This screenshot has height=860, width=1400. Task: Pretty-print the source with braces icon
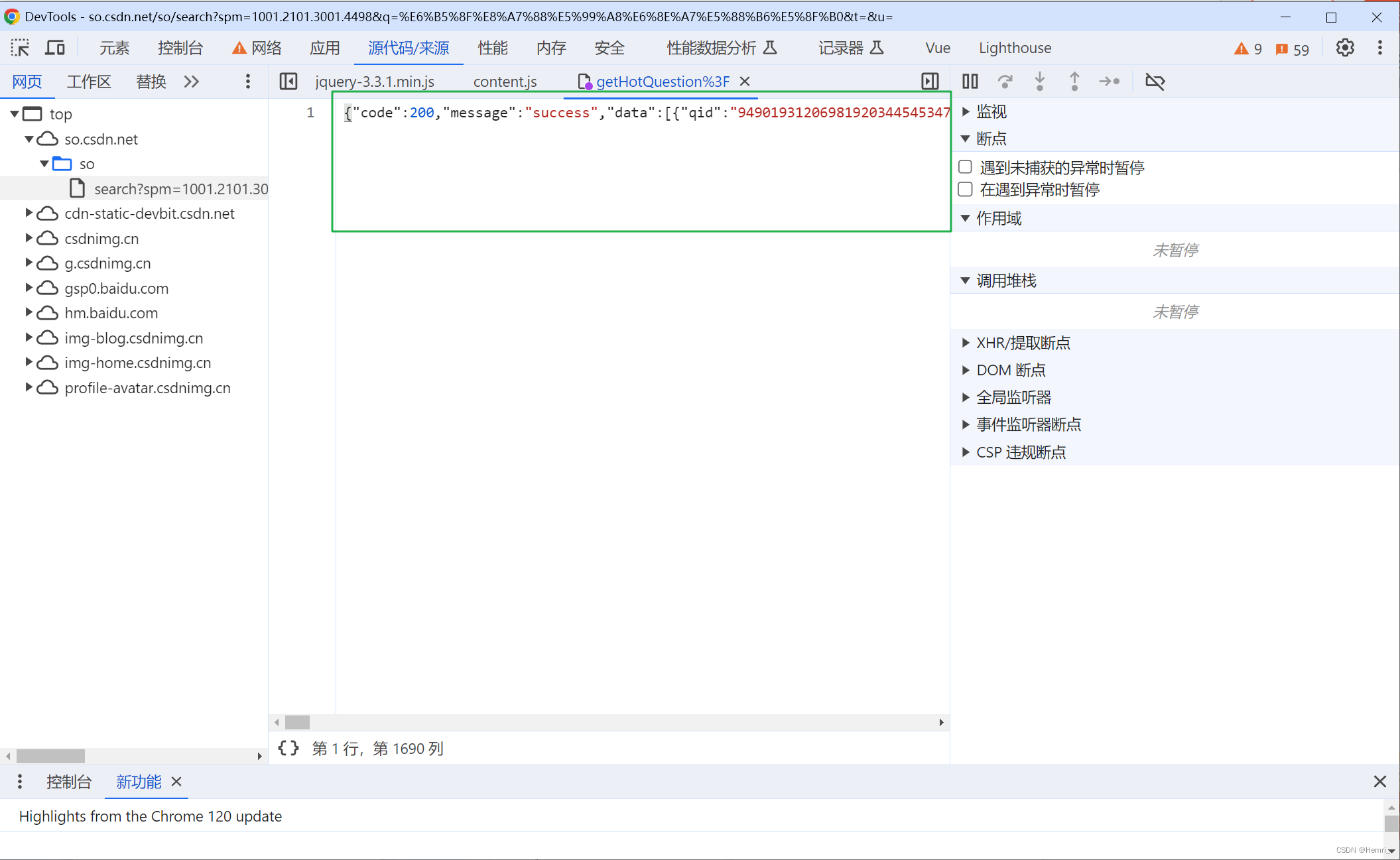click(x=288, y=749)
